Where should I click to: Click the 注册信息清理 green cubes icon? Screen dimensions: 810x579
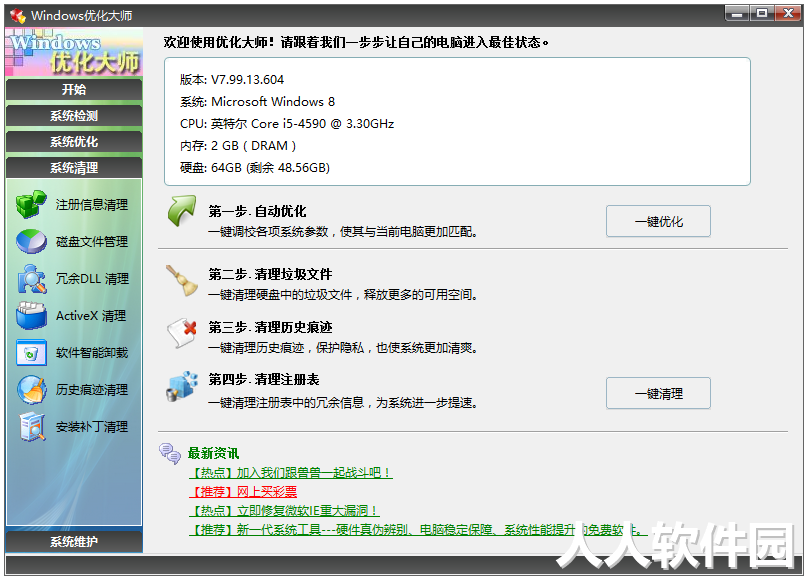[x=31, y=204]
